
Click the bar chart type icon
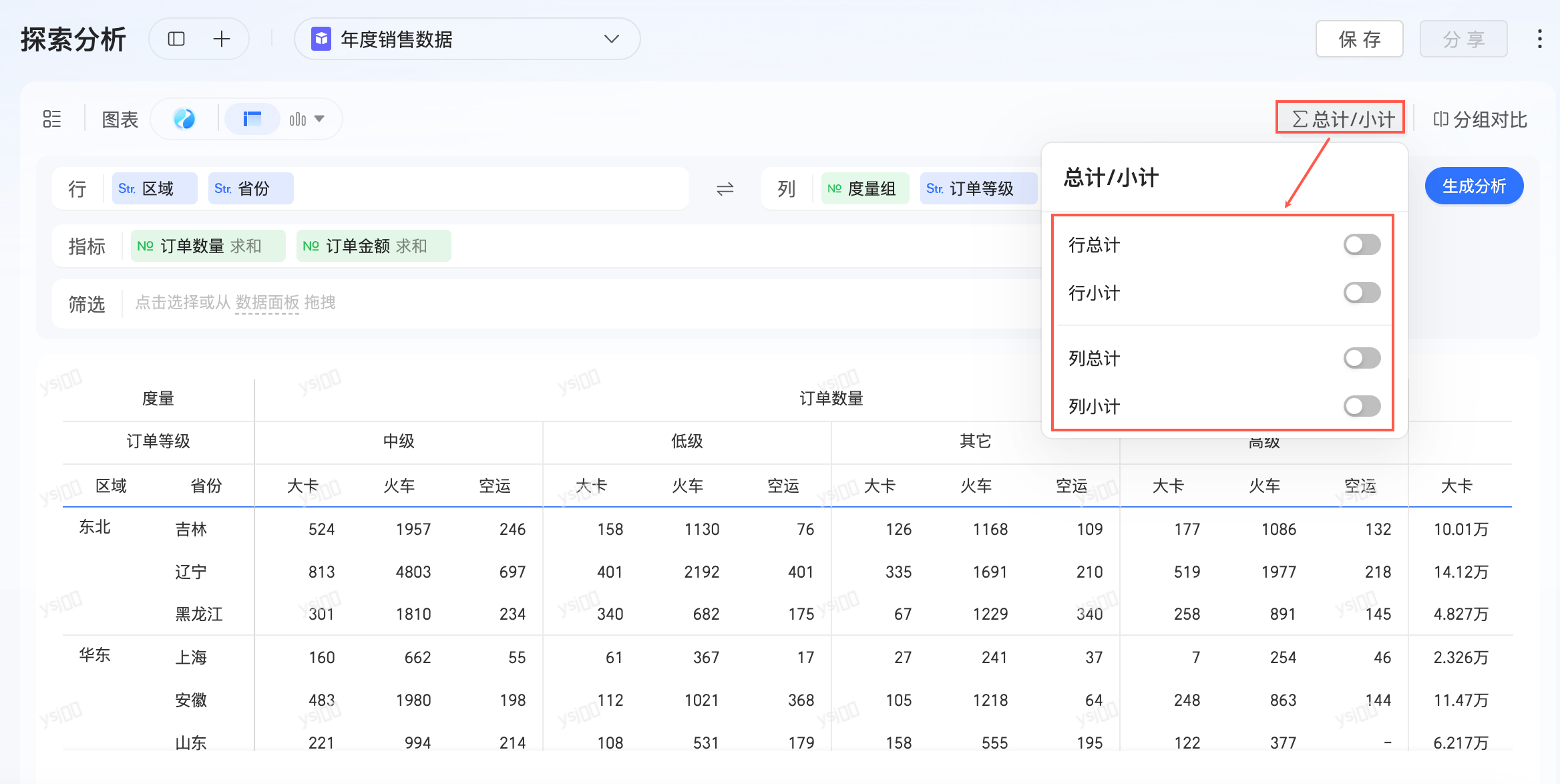tap(297, 120)
